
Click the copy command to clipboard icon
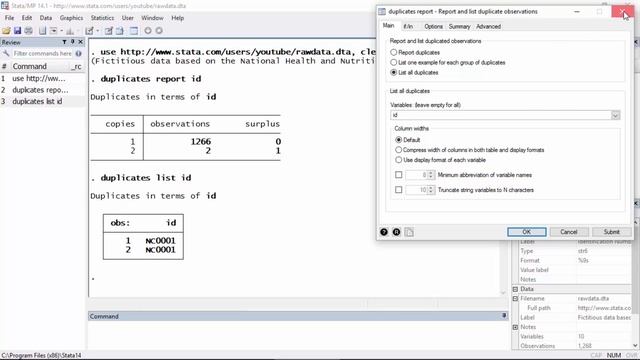pos(409,232)
